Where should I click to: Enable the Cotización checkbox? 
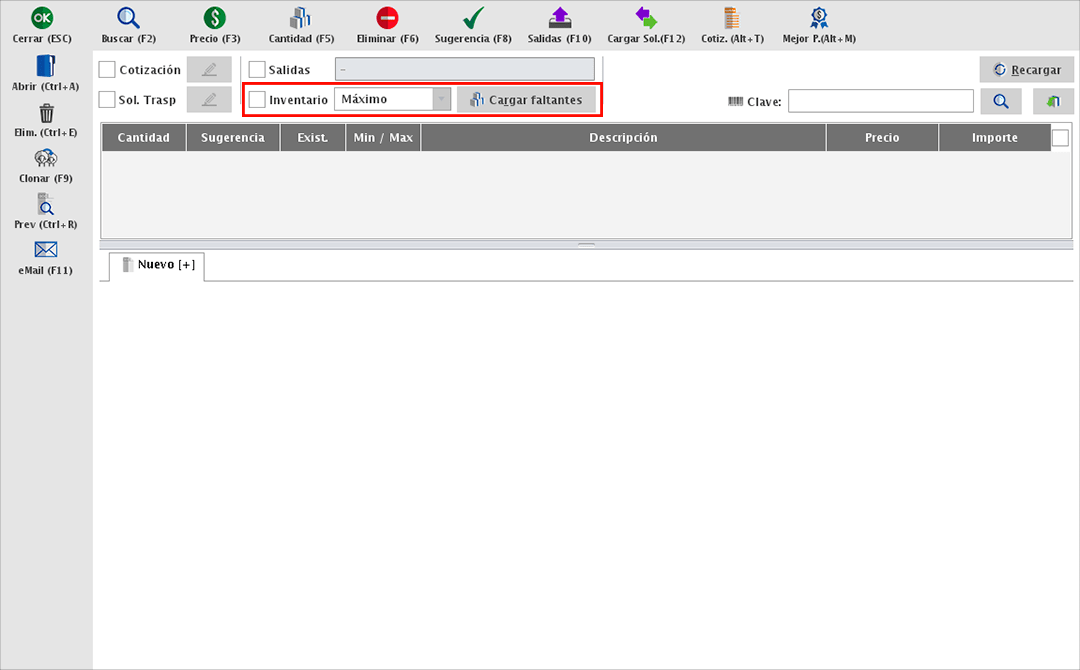108,70
